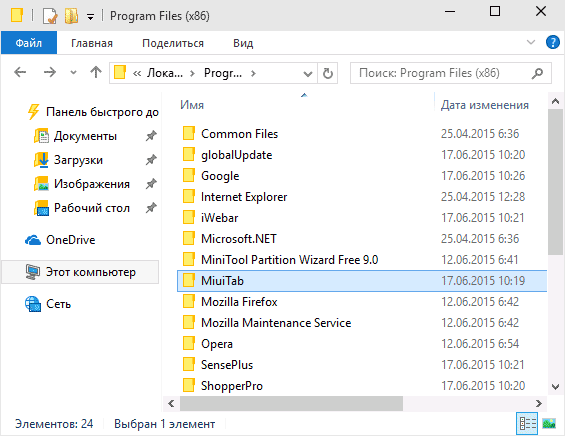The width and height of the screenshot is (565, 436).
Task: Click the New Folder quick access icon
Action: 71,16
